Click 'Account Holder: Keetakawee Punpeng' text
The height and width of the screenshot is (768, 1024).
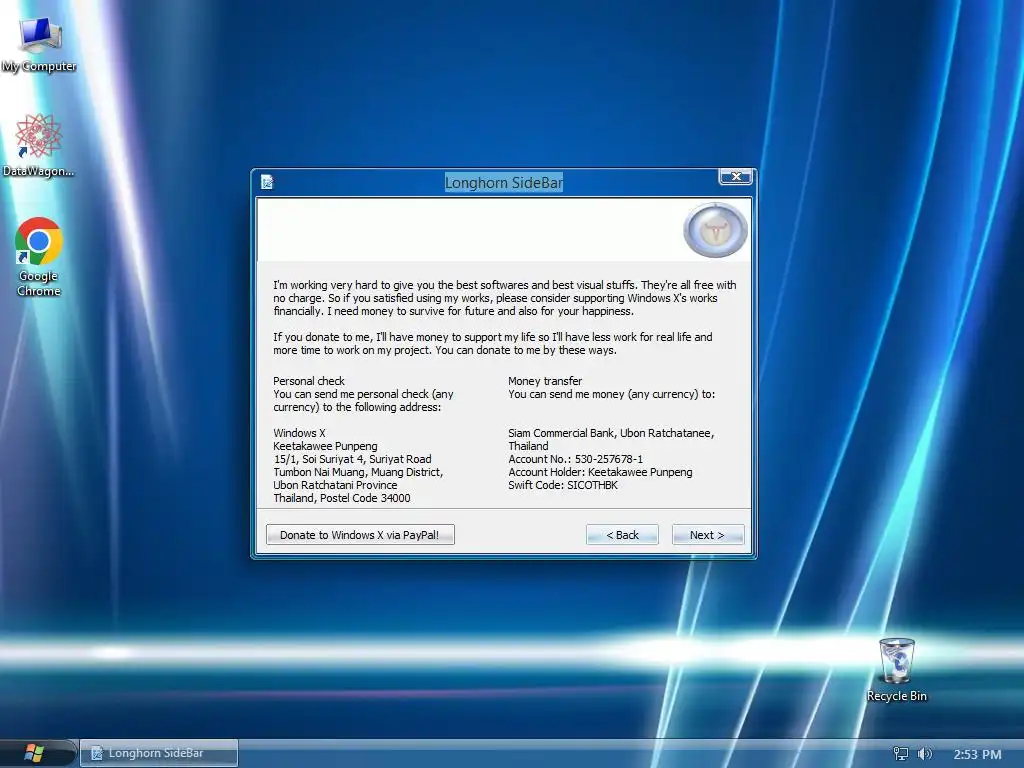click(x=600, y=472)
